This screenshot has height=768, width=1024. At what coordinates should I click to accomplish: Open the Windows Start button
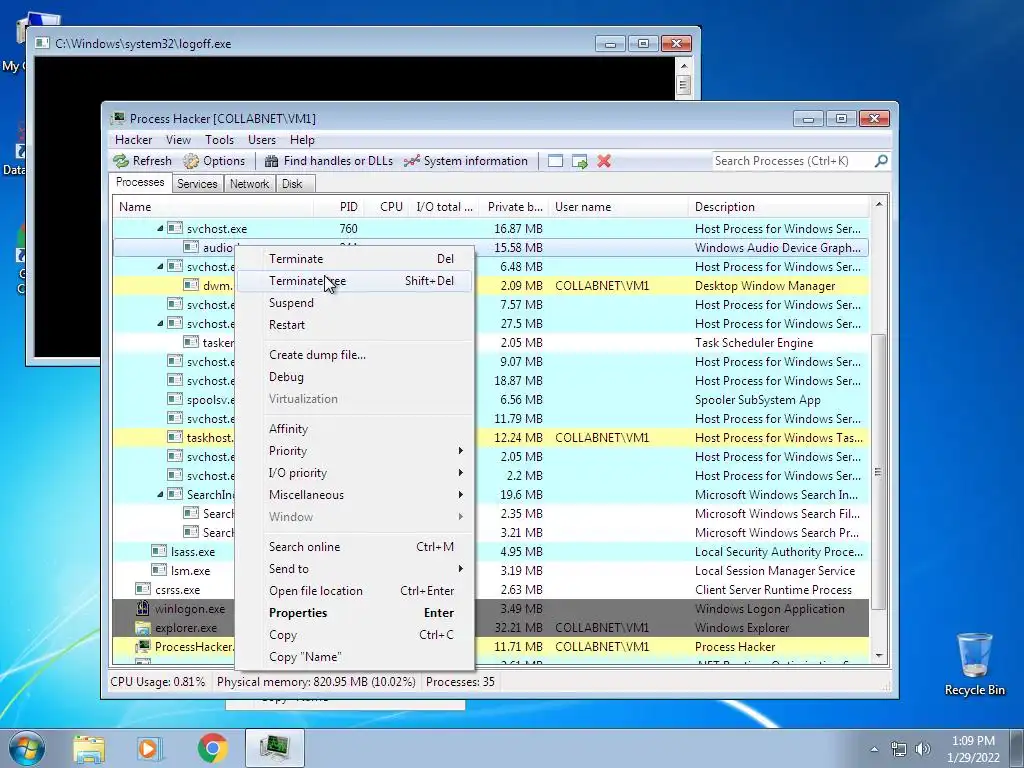(27, 748)
